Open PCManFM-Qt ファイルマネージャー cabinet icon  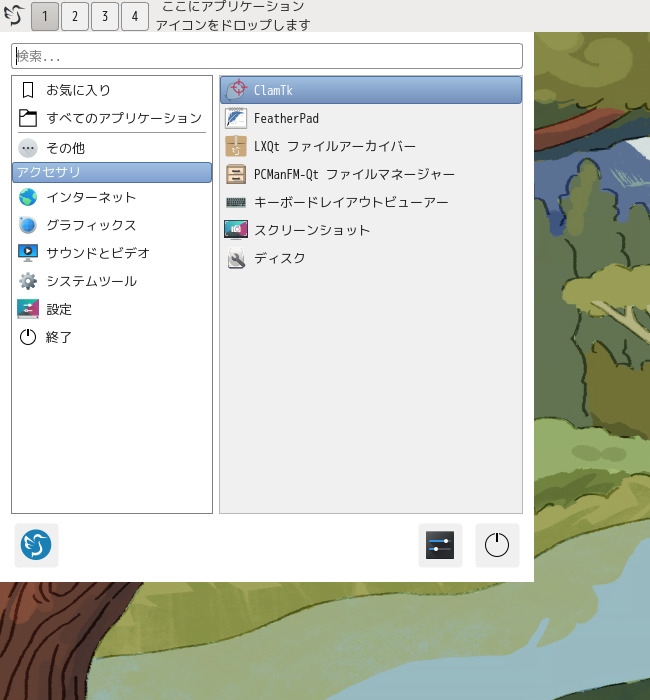coord(236,174)
